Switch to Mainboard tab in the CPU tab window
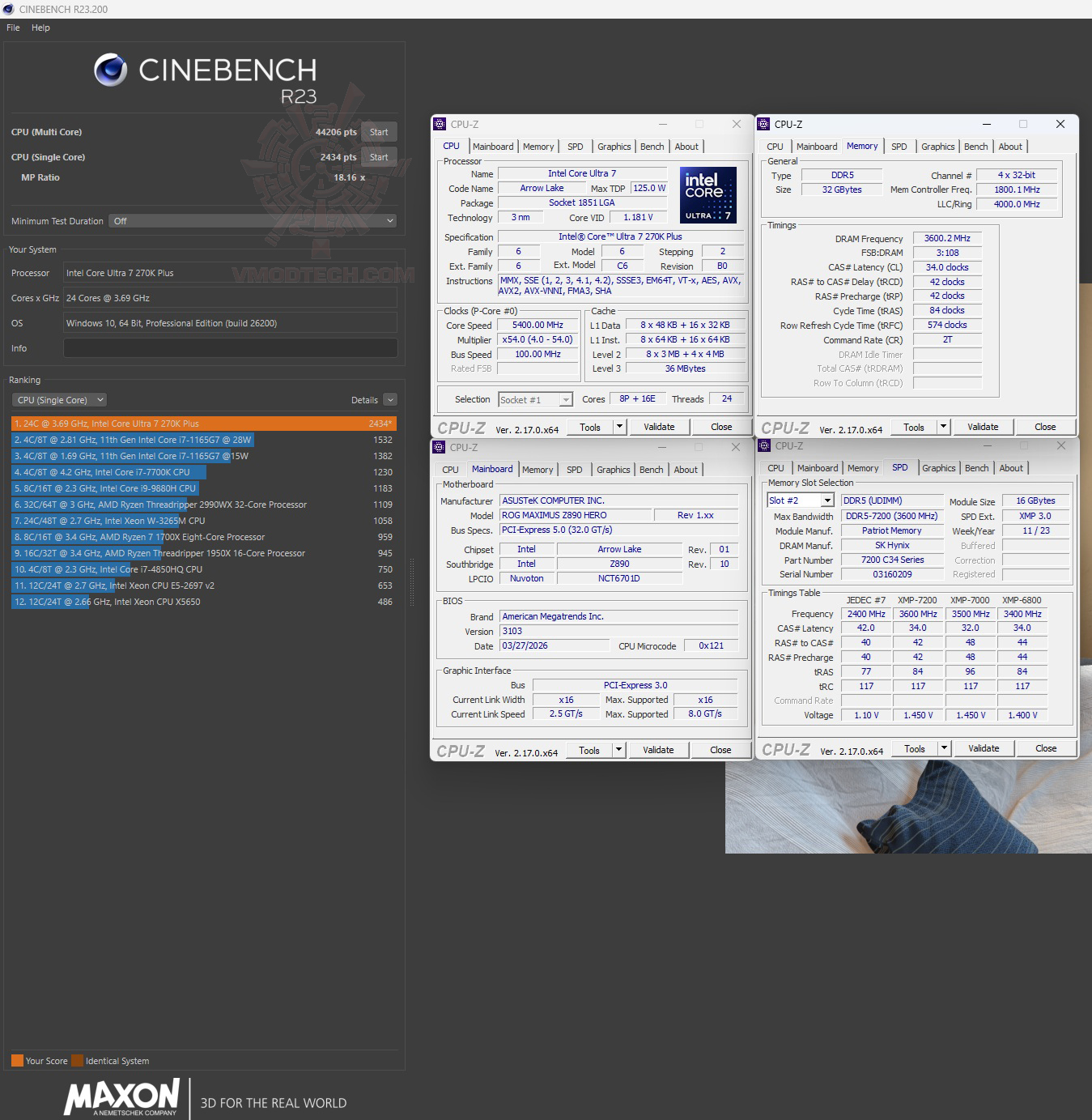This screenshot has width=1092, height=1120. [493, 147]
